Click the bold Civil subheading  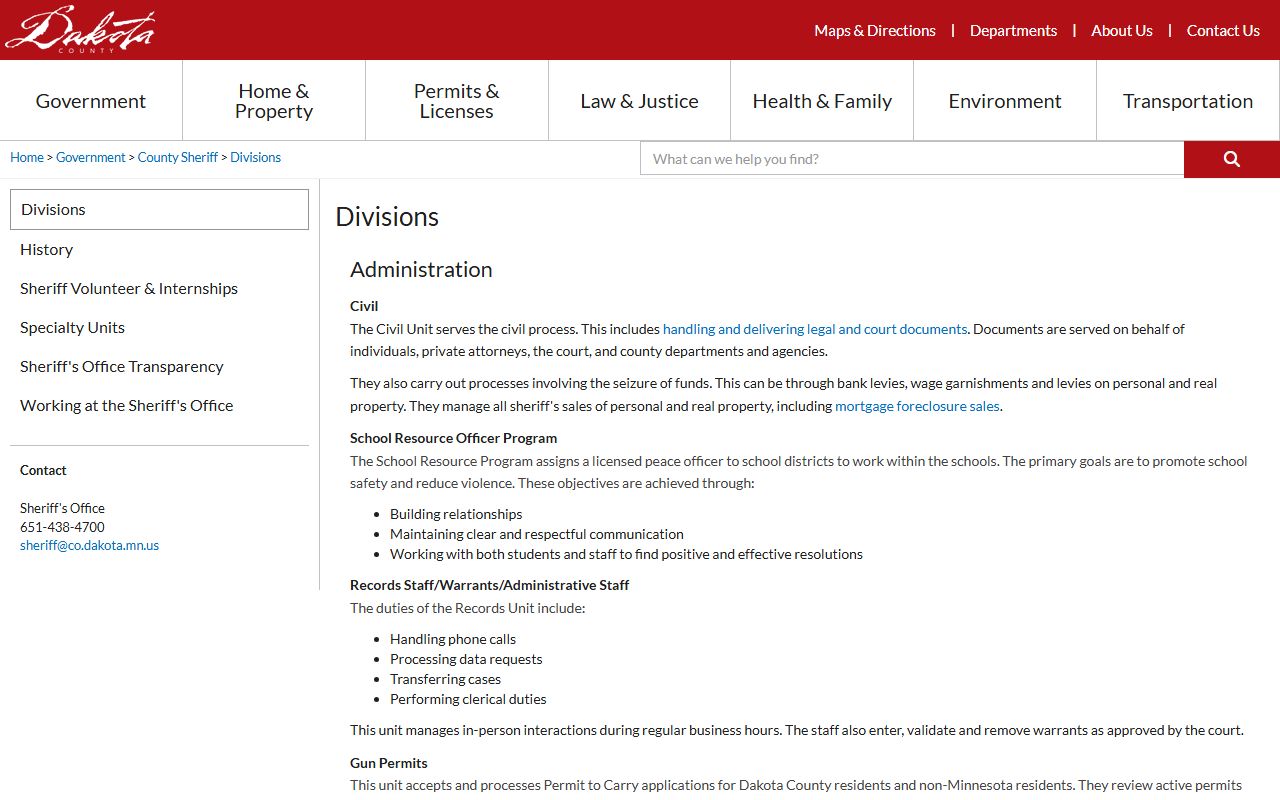click(x=364, y=306)
